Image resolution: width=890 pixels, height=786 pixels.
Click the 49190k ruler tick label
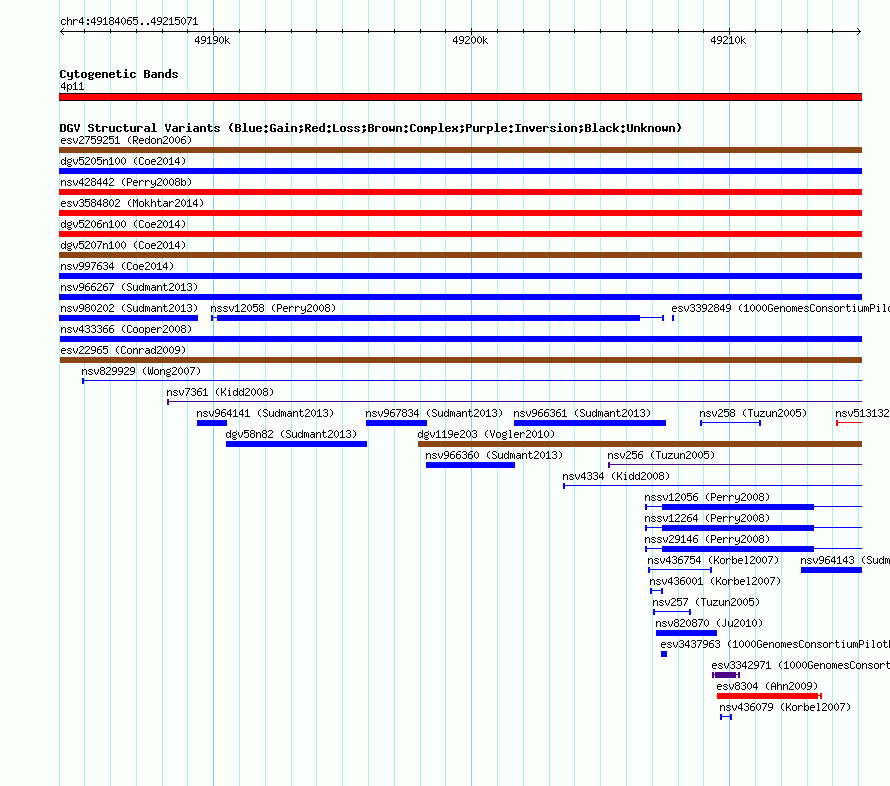pos(212,40)
